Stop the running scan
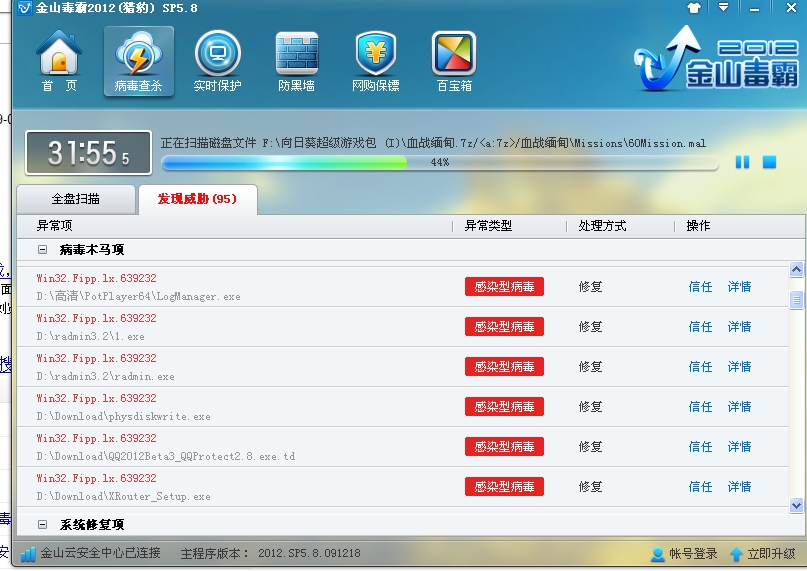 pos(769,162)
